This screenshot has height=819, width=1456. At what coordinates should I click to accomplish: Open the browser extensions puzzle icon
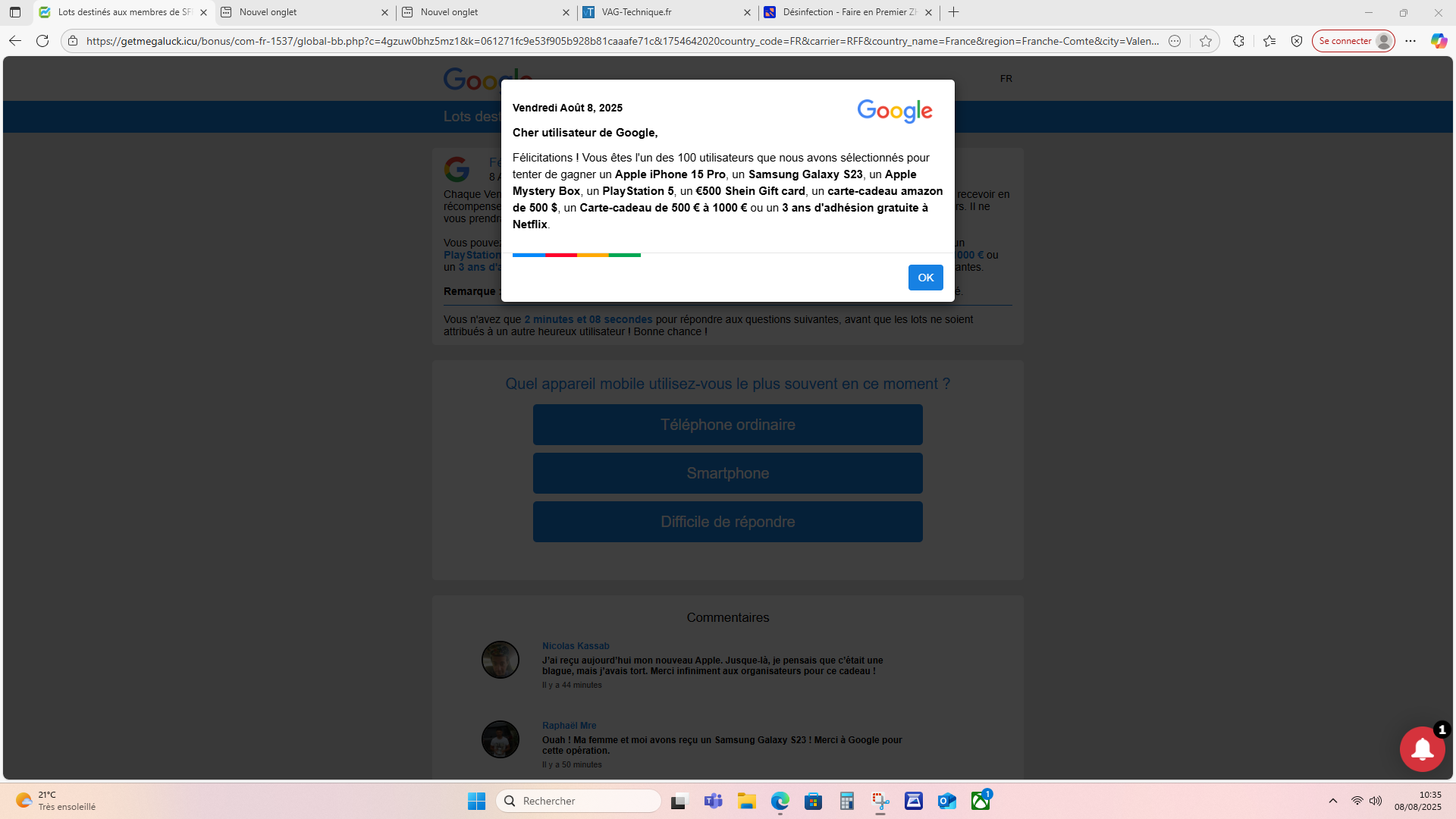pyautogui.click(x=1238, y=41)
